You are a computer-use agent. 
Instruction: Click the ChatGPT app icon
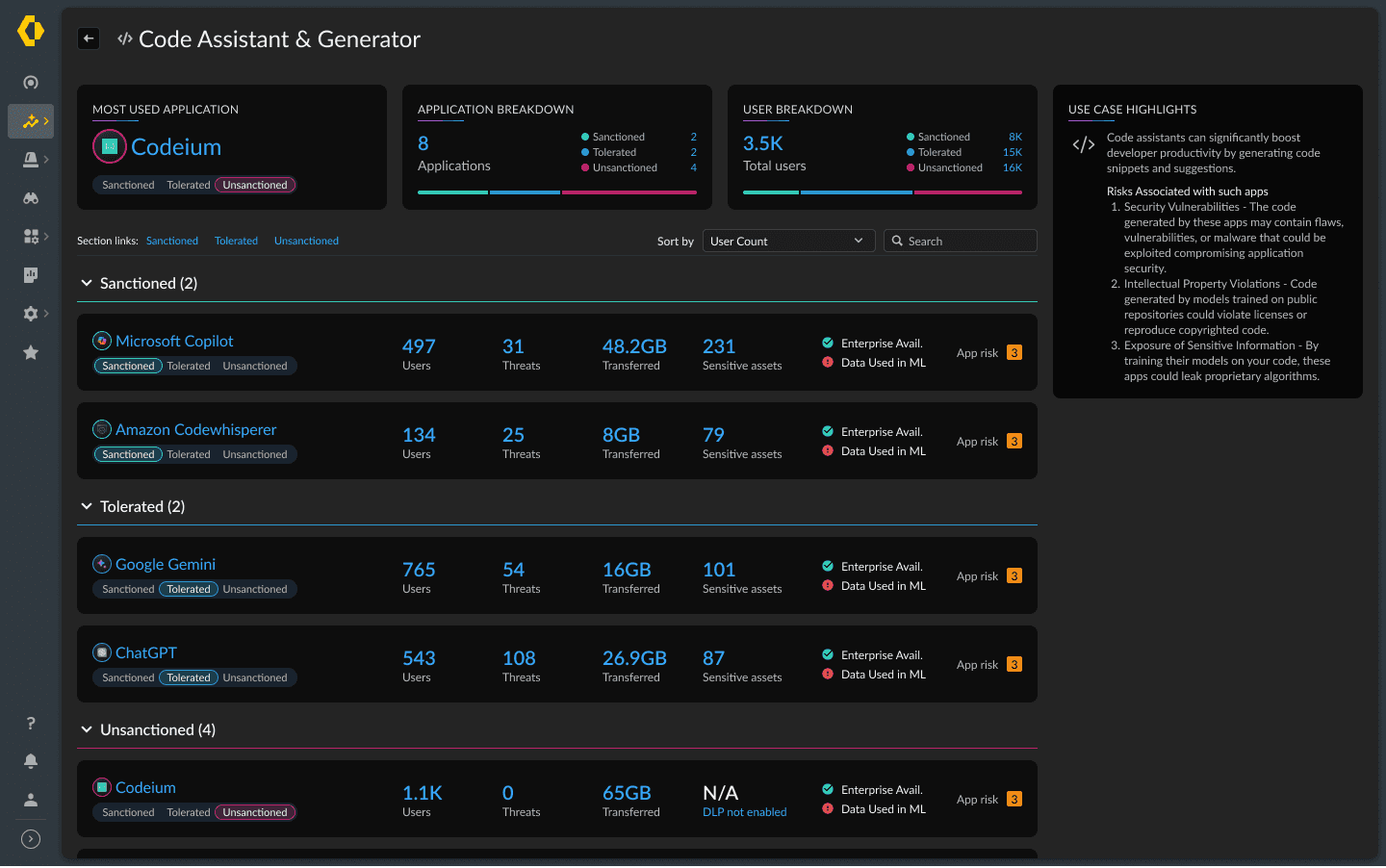102,652
